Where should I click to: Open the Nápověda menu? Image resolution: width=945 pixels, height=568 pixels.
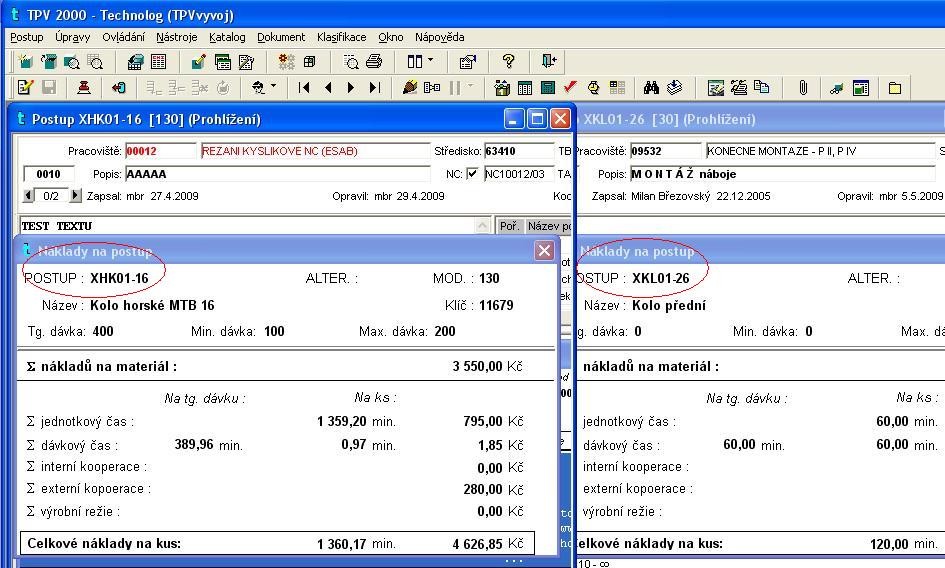pos(439,37)
